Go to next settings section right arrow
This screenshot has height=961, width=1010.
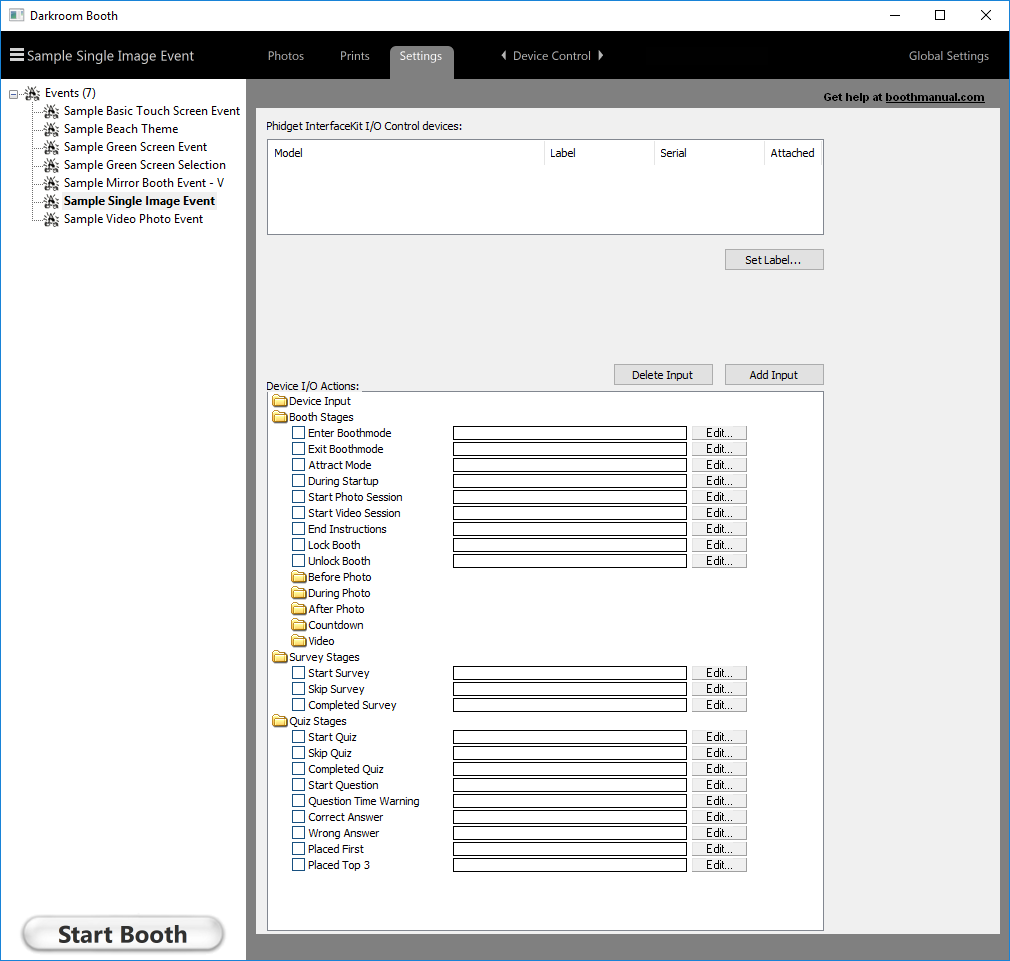[600, 55]
